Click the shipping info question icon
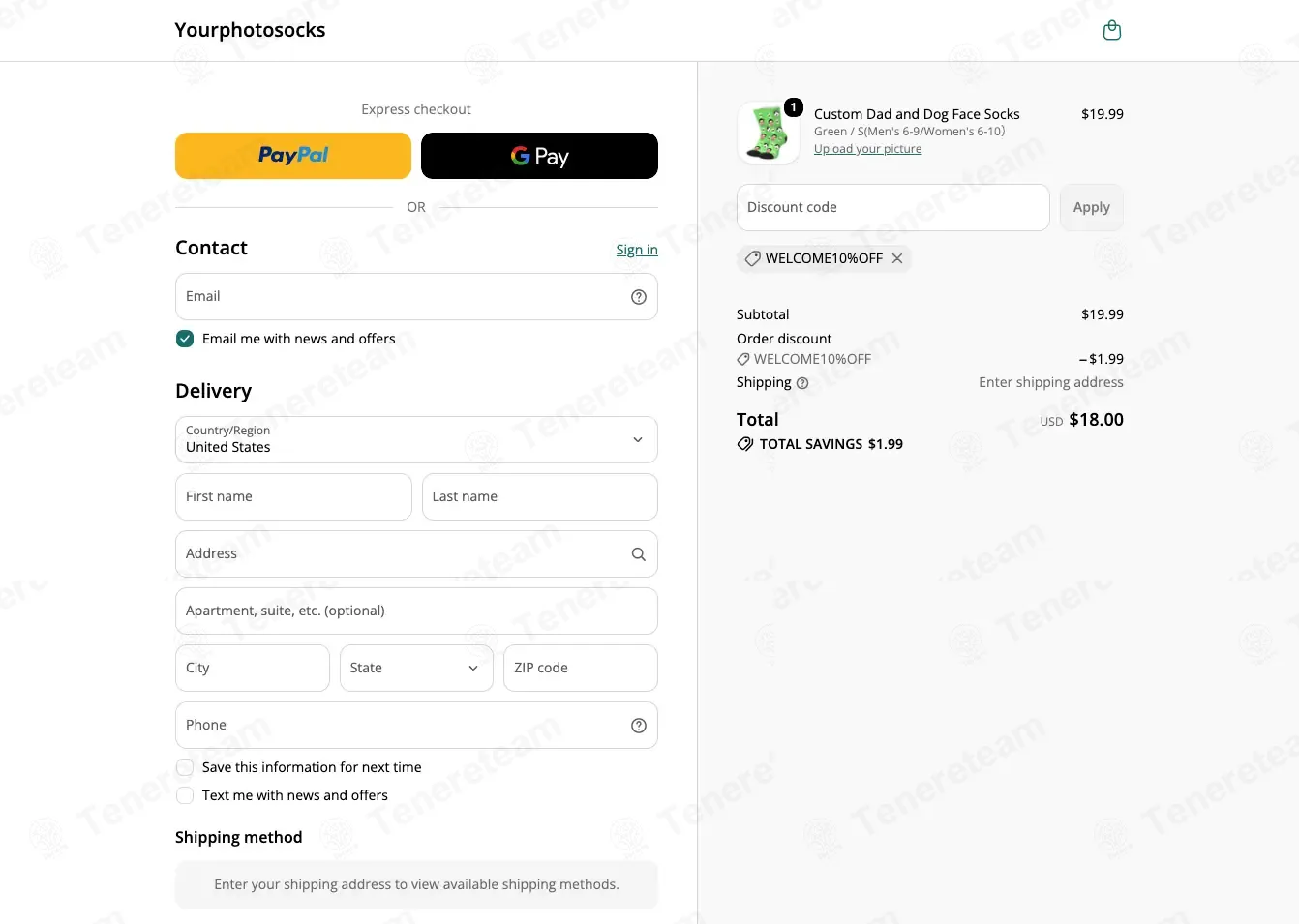Image resolution: width=1299 pixels, height=924 pixels. pos(802,383)
